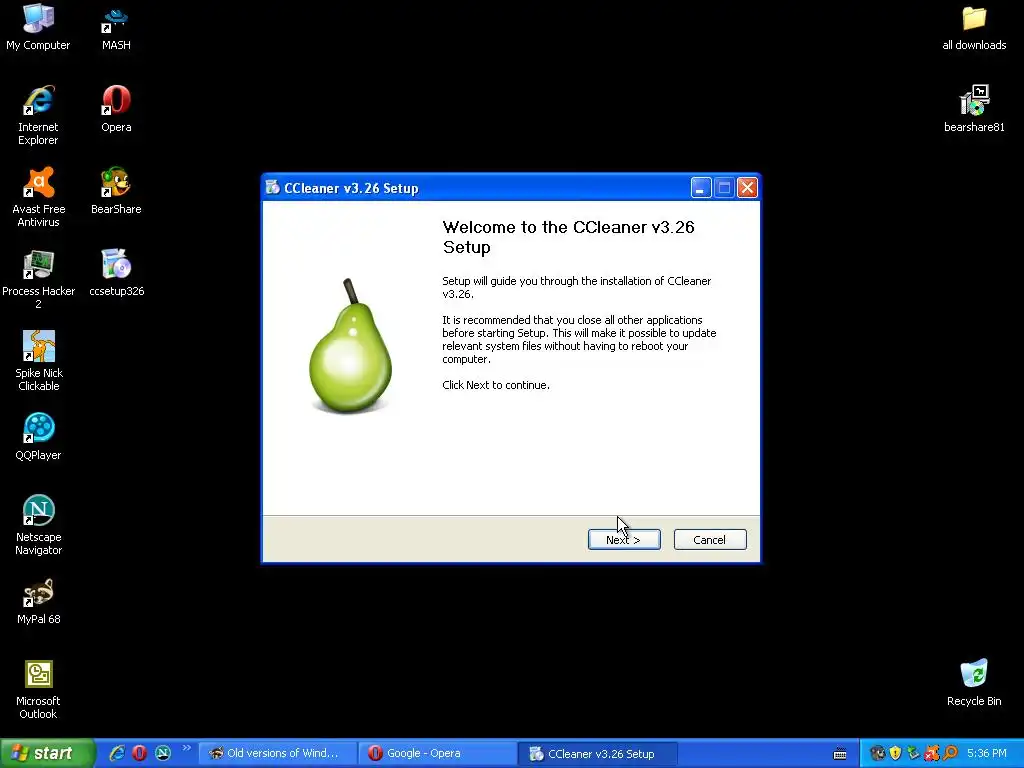Viewport: 1024px width, 768px height.
Task: Click the 5:36 PM system clock
Action: [987, 753]
